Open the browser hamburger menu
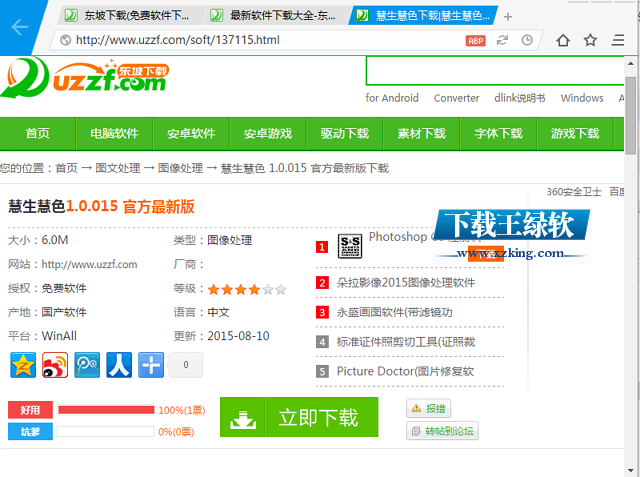The width and height of the screenshot is (640, 477). 618,40
